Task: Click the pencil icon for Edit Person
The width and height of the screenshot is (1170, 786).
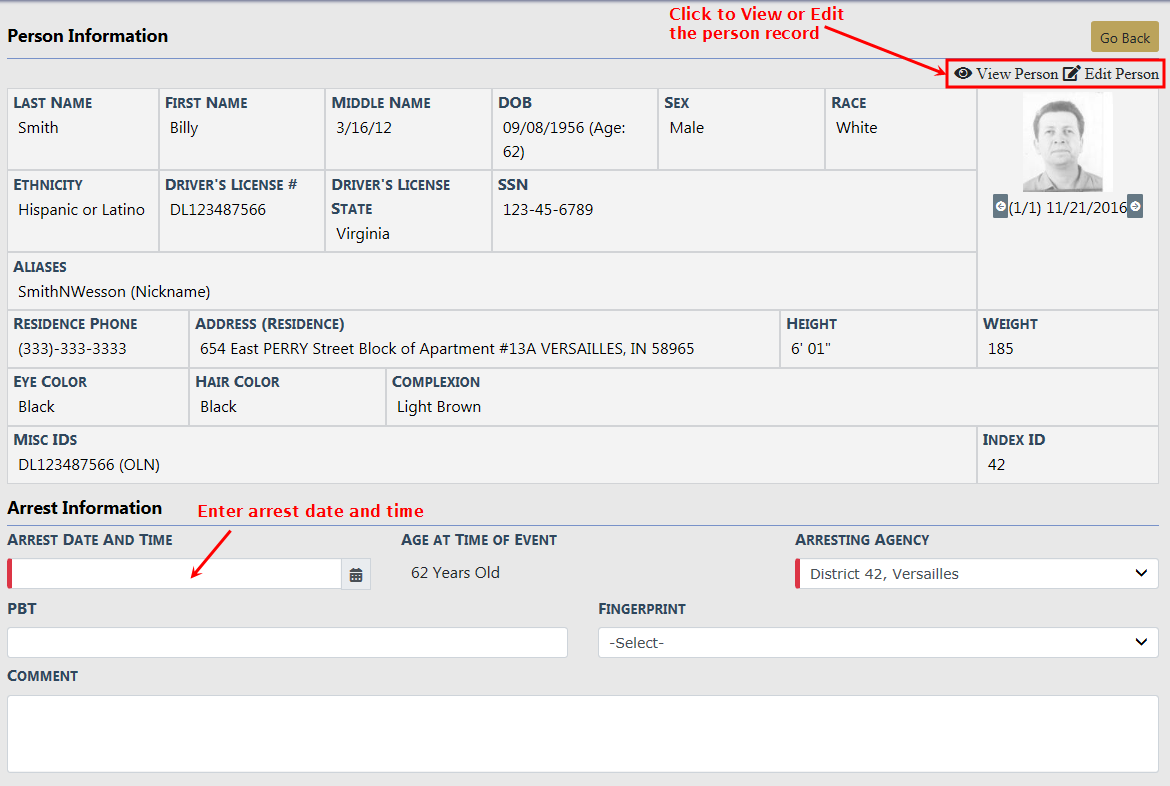Action: (x=1071, y=74)
